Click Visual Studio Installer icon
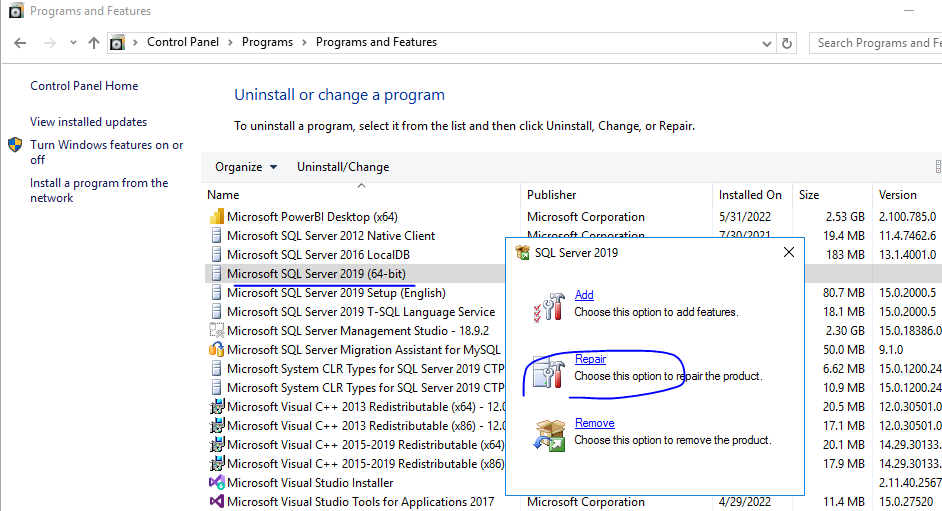 click(x=216, y=483)
